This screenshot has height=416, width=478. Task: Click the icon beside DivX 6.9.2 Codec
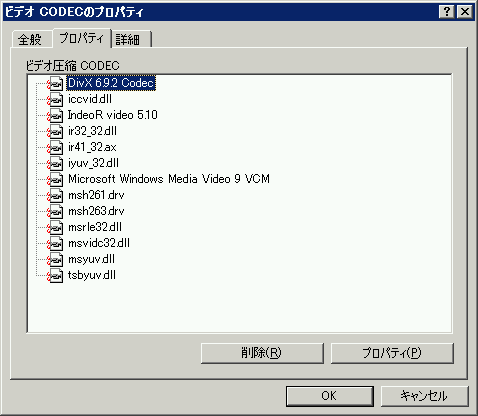[55, 83]
